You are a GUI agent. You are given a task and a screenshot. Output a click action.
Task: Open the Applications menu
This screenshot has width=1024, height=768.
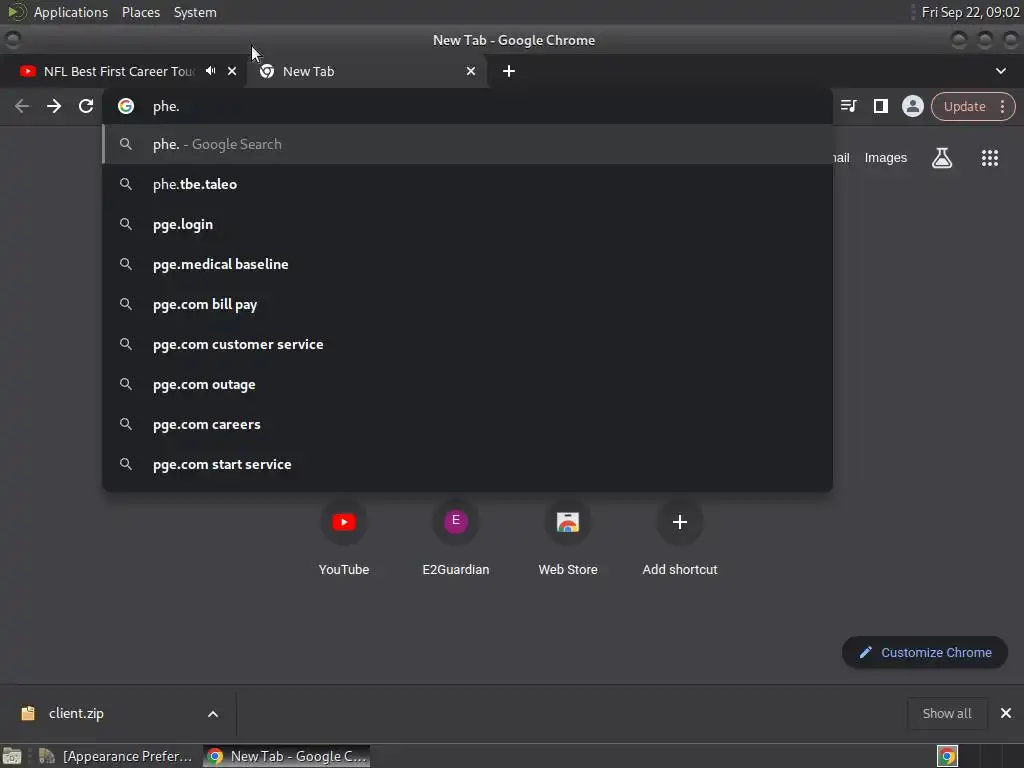[x=71, y=12]
